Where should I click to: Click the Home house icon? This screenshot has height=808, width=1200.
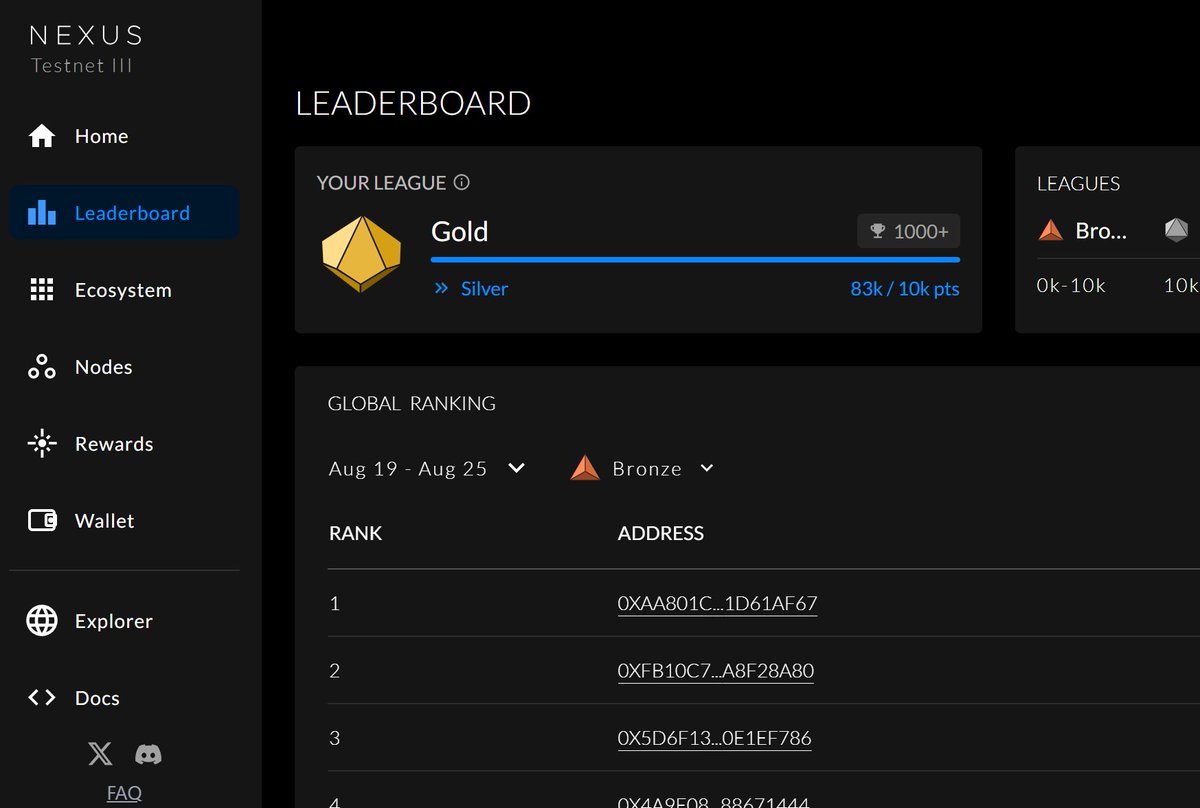[42, 136]
